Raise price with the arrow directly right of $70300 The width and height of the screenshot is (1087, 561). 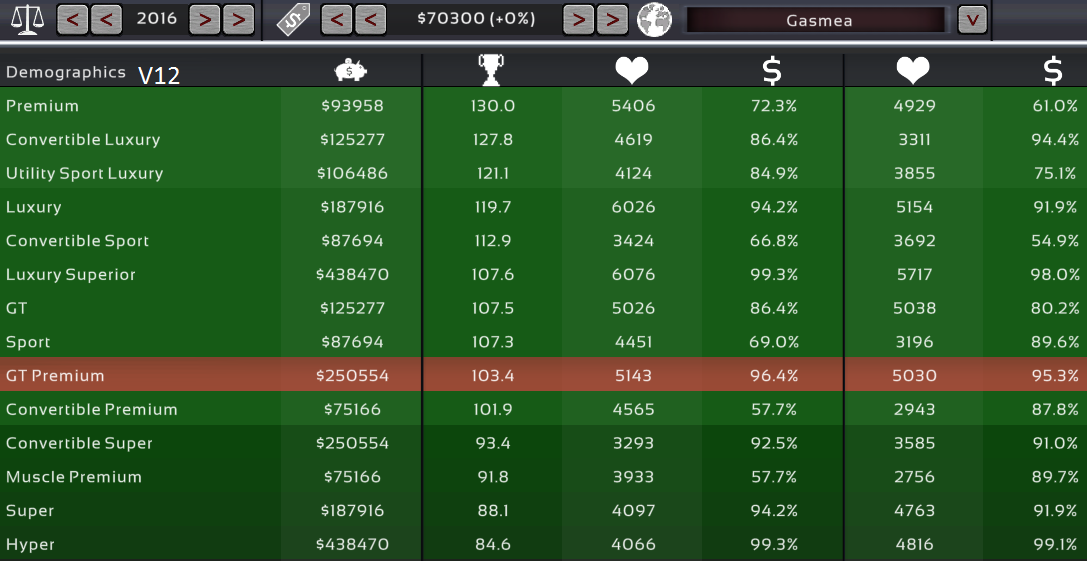578,19
